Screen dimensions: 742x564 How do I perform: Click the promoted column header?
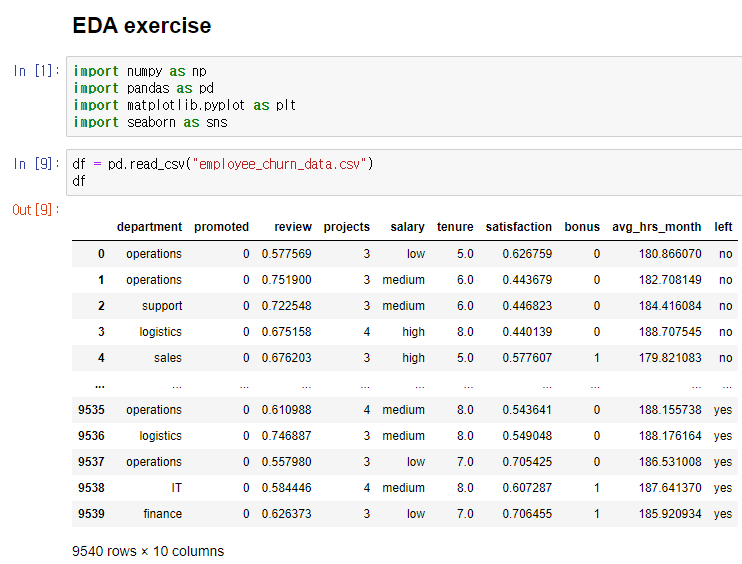(x=221, y=227)
